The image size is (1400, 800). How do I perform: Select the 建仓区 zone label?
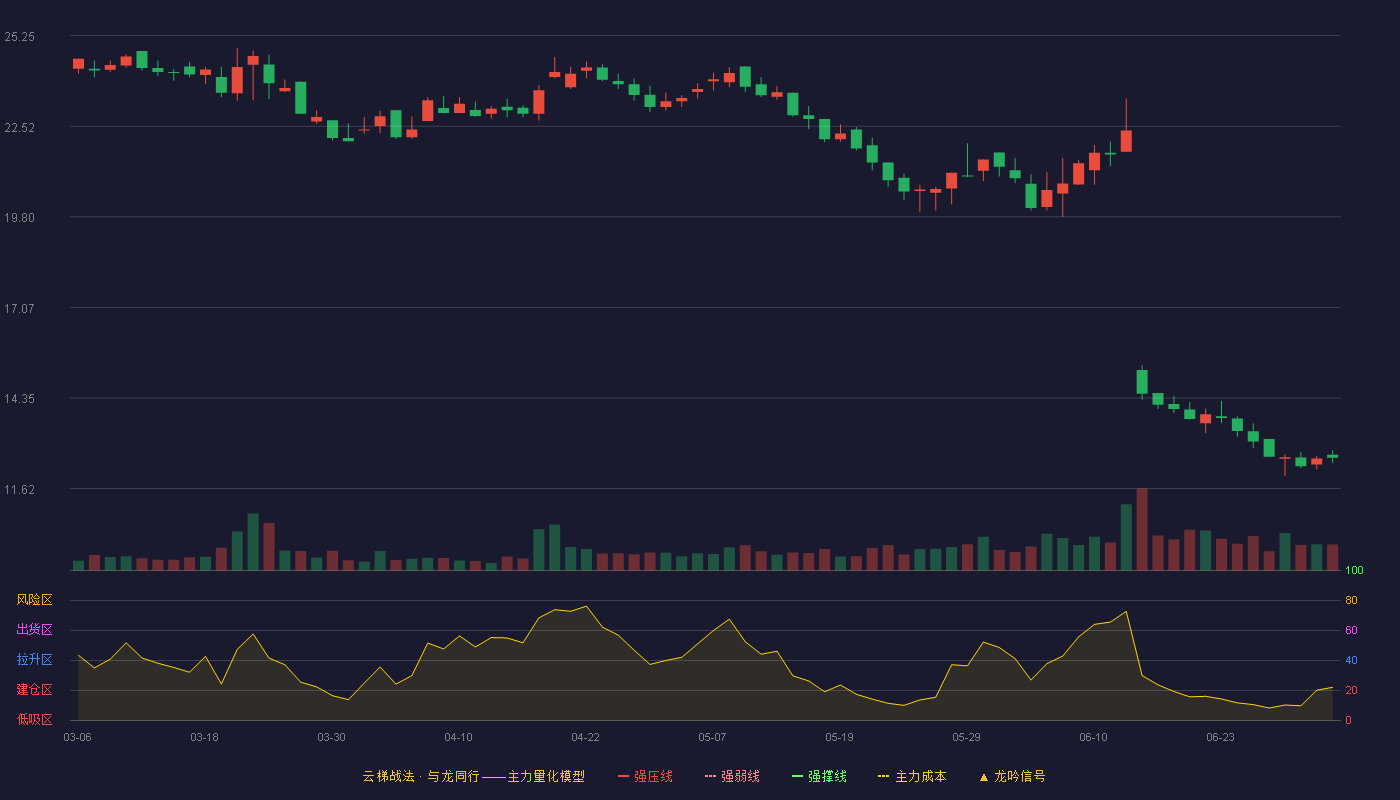pos(34,690)
